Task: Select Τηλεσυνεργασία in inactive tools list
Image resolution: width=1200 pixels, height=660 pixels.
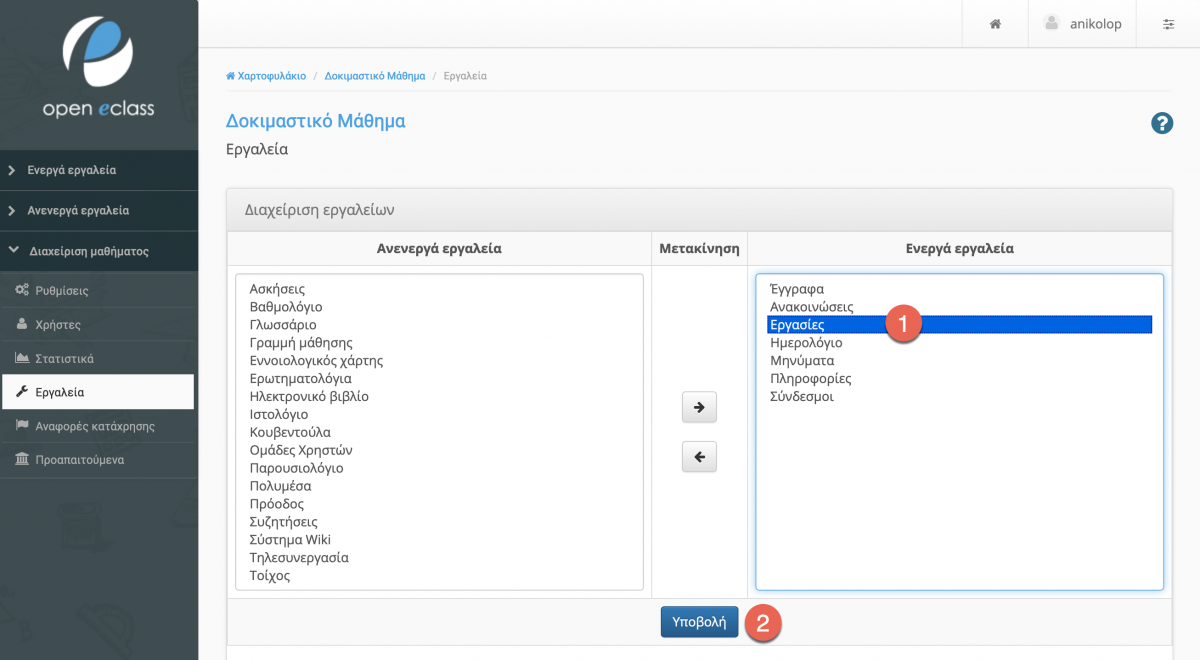Action: tap(299, 558)
